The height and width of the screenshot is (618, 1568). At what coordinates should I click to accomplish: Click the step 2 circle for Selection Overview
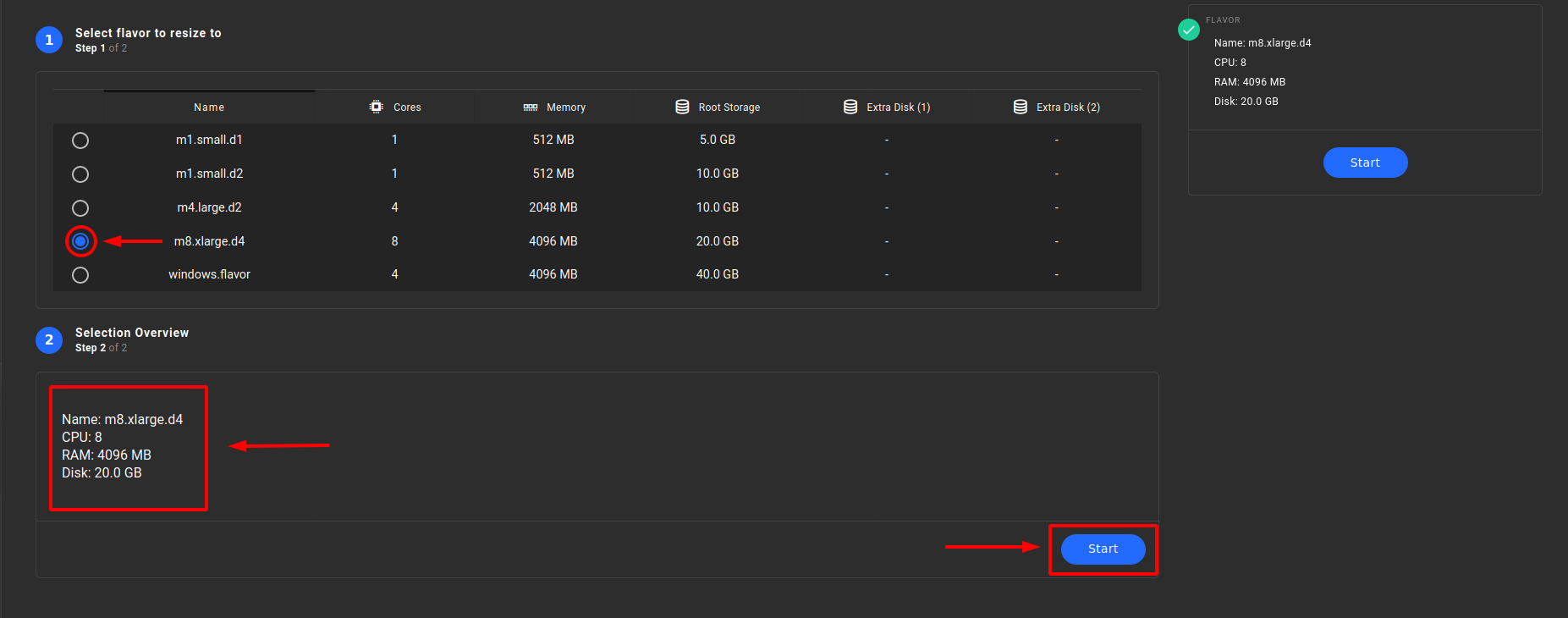tap(49, 339)
